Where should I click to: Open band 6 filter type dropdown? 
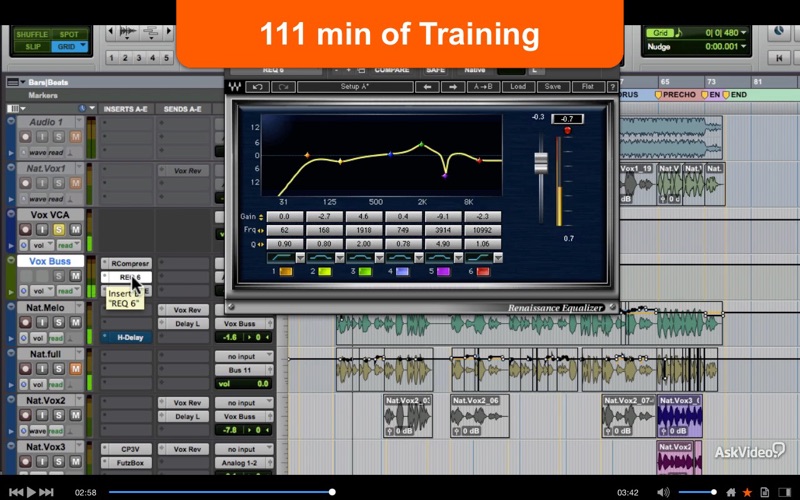point(498,258)
